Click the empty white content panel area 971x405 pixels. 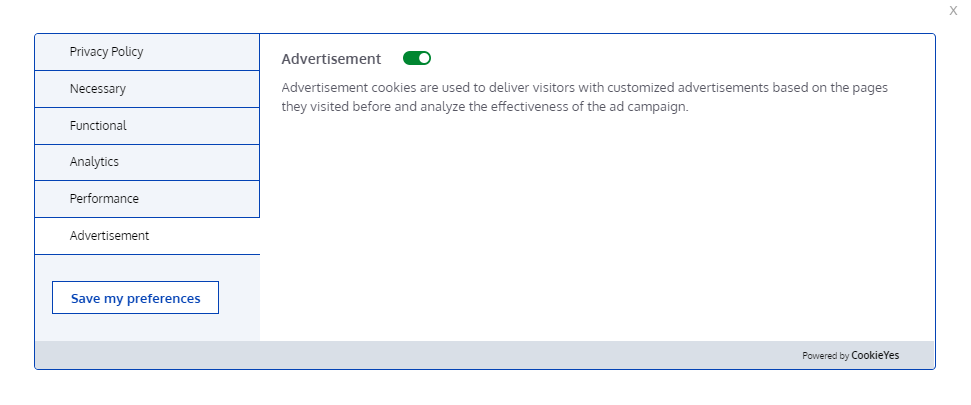597,229
